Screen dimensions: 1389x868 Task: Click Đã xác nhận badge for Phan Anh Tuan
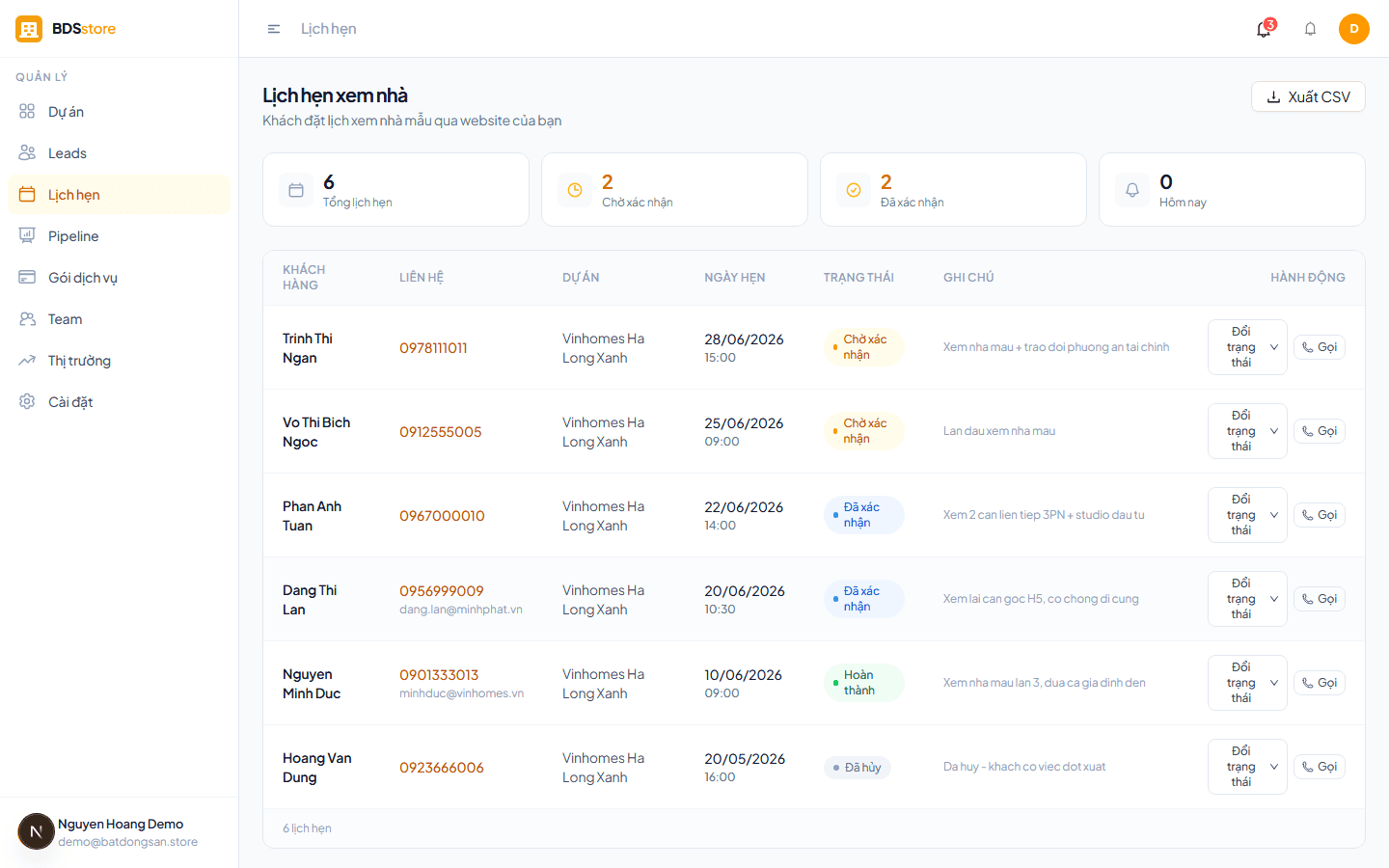pyautogui.click(x=864, y=515)
